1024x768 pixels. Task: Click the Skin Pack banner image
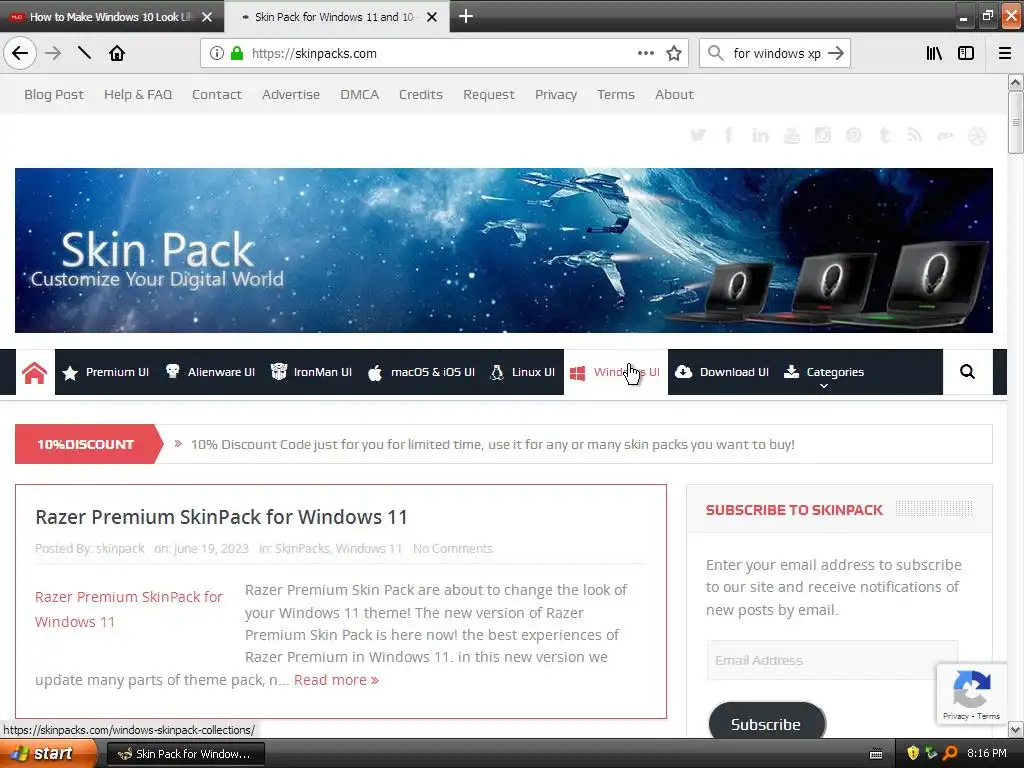click(504, 250)
